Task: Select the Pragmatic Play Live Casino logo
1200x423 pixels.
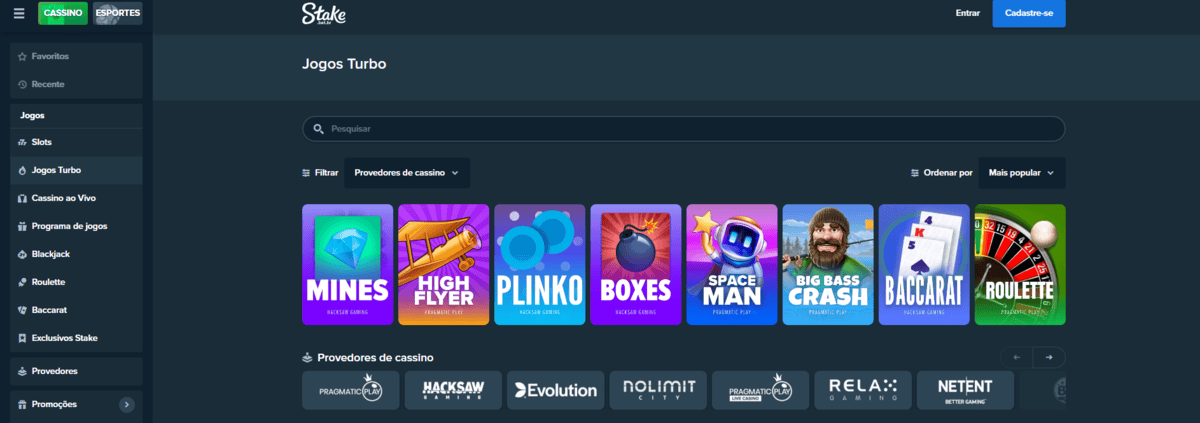Action: click(x=761, y=390)
